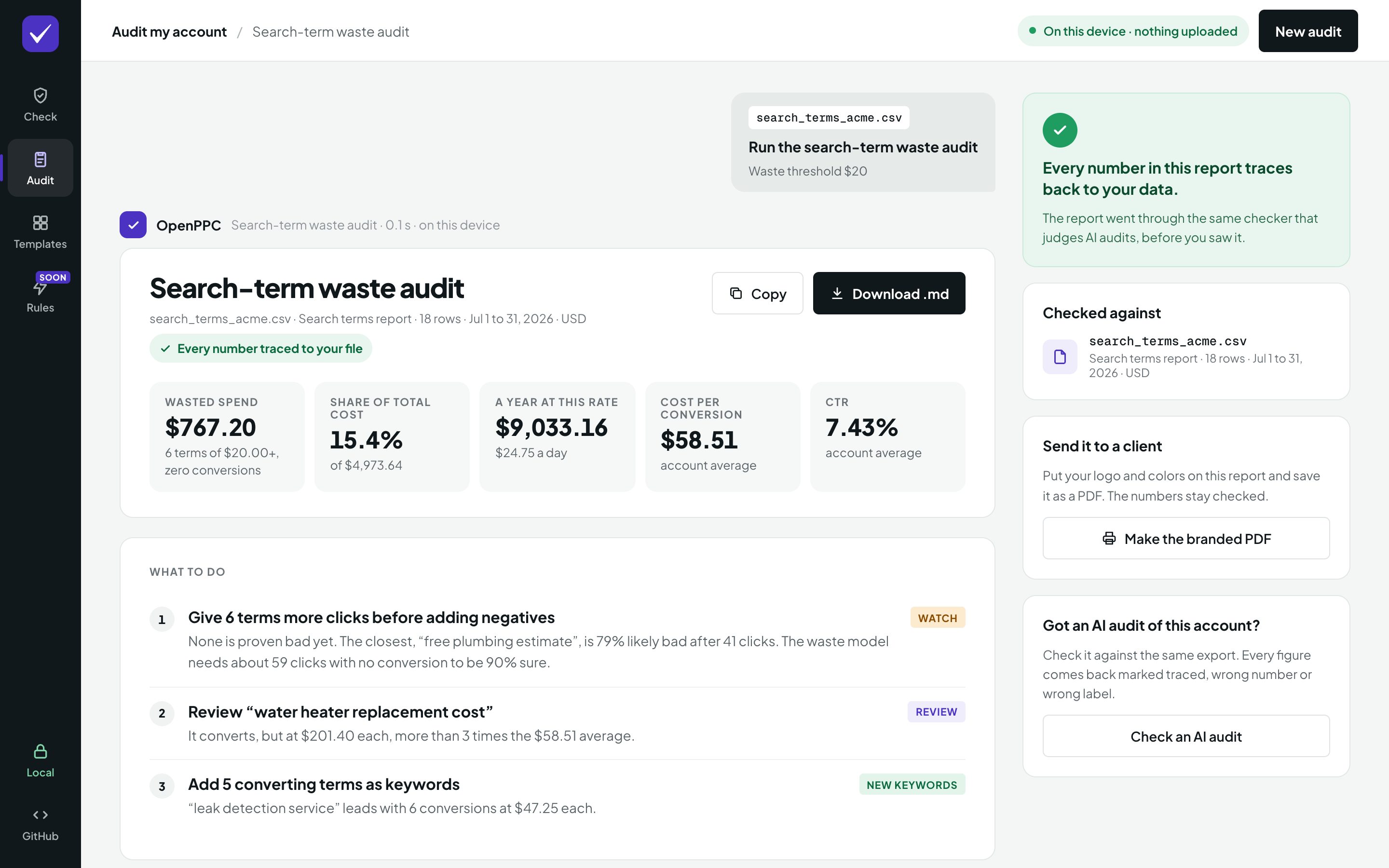Image resolution: width=1389 pixels, height=868 pixels.
Task: Click search_terms_acme.csv chip in prompt bubble
Action: [828, 118]
